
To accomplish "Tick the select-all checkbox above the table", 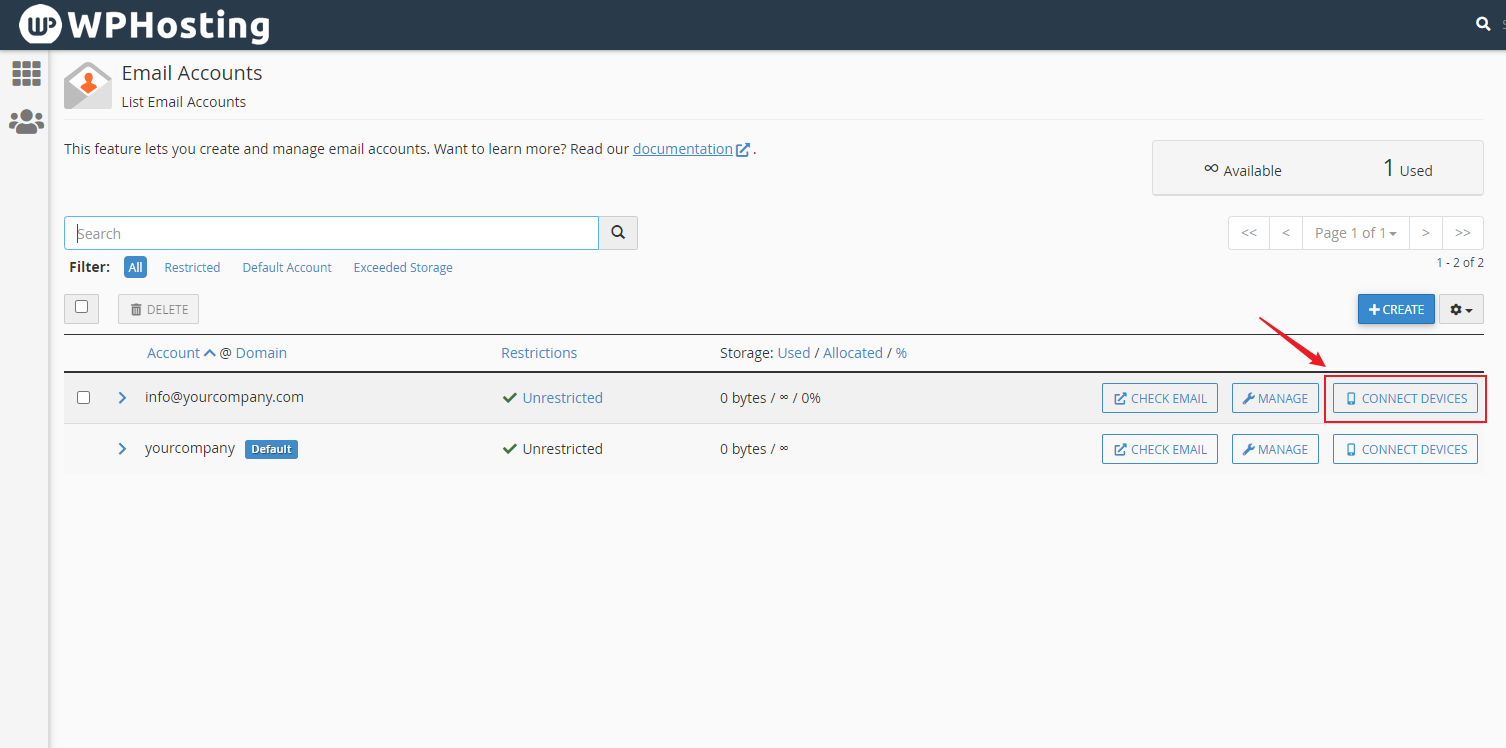I will pos(82,308).
